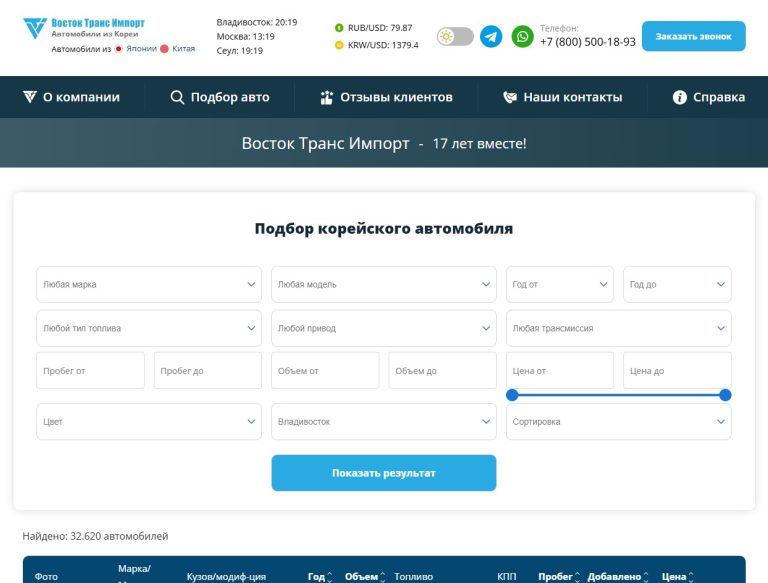Open the Наши контакты menu item
The height and width of the screenshot is (583, 768).
[563, 97]
